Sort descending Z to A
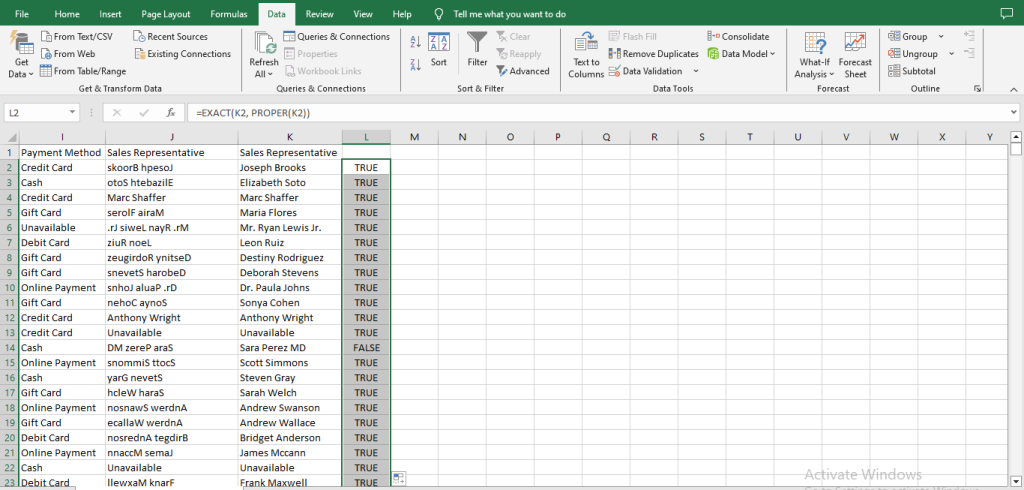 tap(415, 64)
